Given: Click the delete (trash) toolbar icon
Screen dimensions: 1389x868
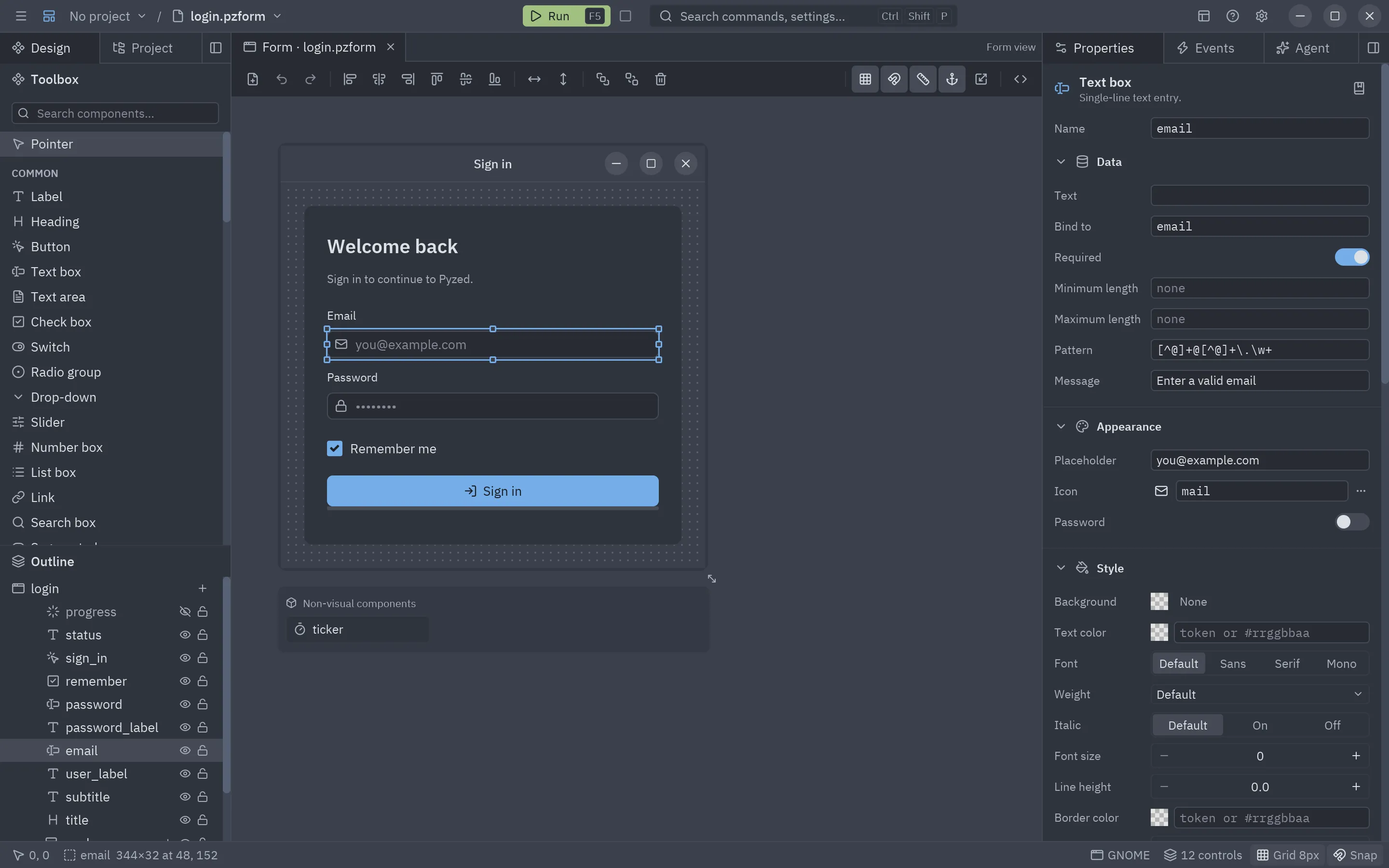Looking at the screenshot, I should tap(661, 79).
